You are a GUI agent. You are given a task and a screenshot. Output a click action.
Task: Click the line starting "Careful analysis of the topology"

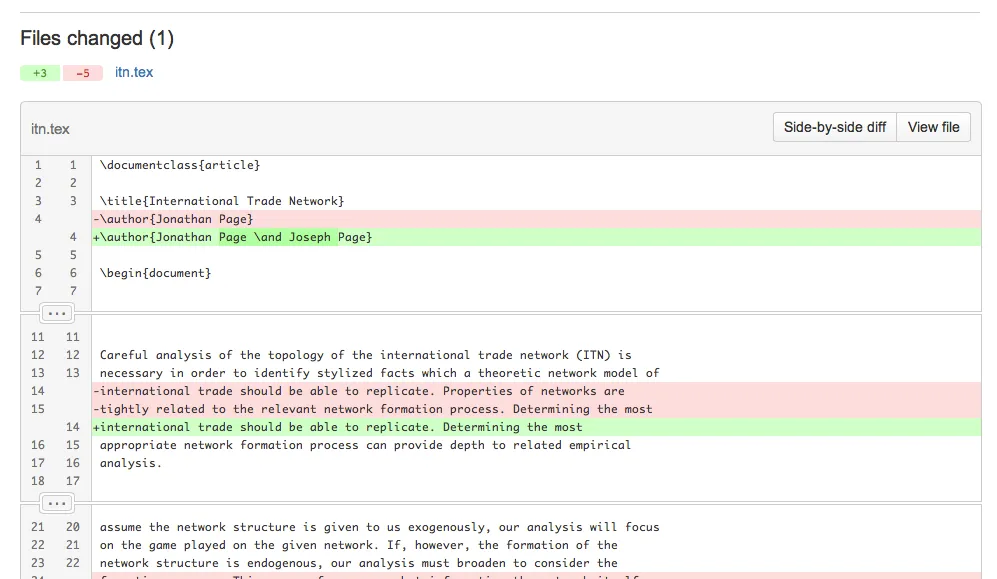(x=365, y=355)
